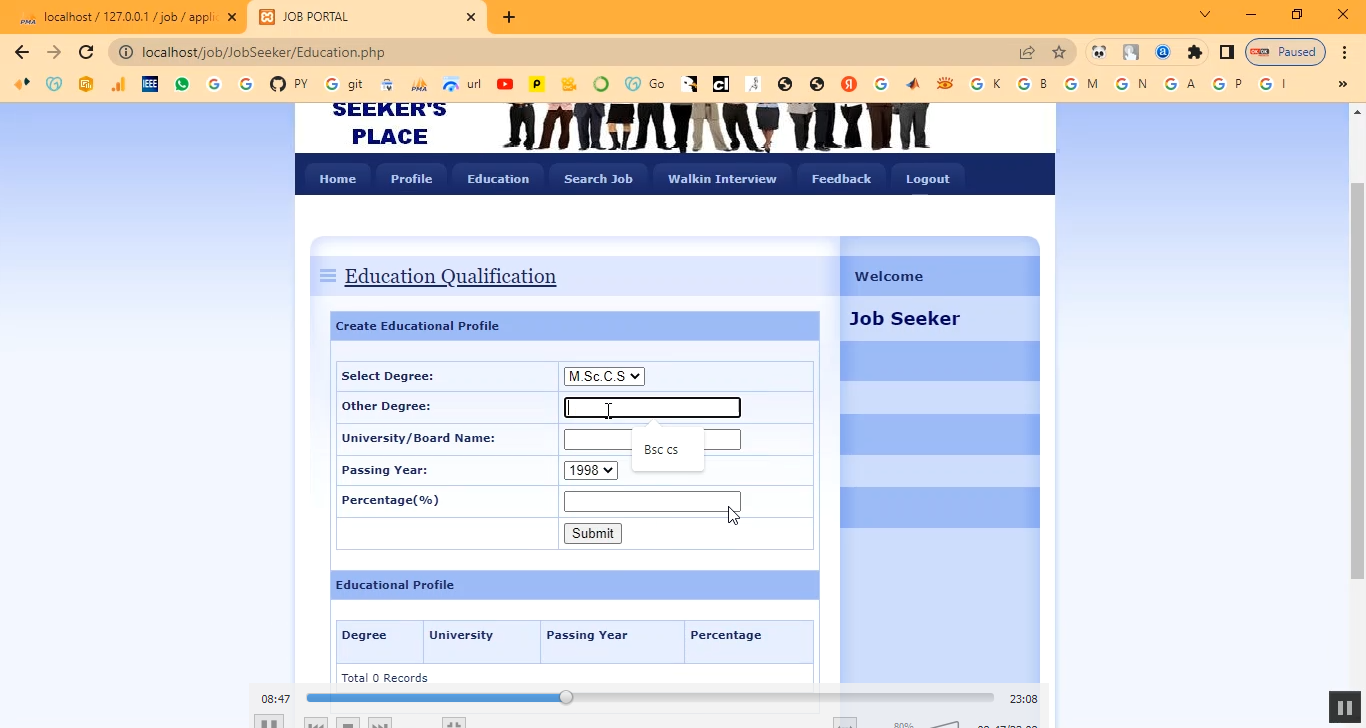
Task: Go to Walkin Interview page
Action: point(722,179)
